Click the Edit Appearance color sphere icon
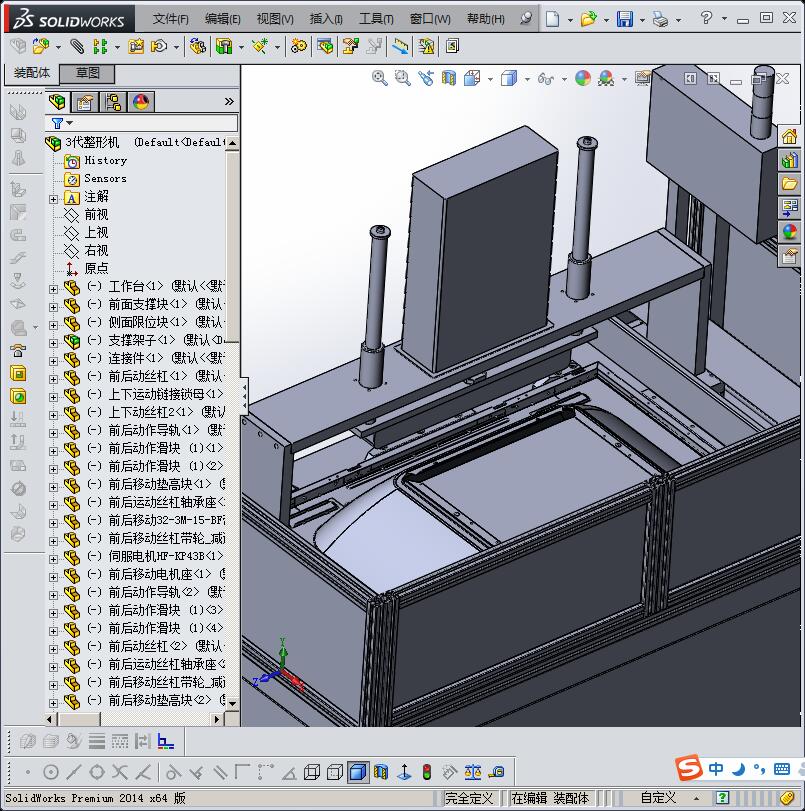Viewport: 805px width, 811px height. 582,78
